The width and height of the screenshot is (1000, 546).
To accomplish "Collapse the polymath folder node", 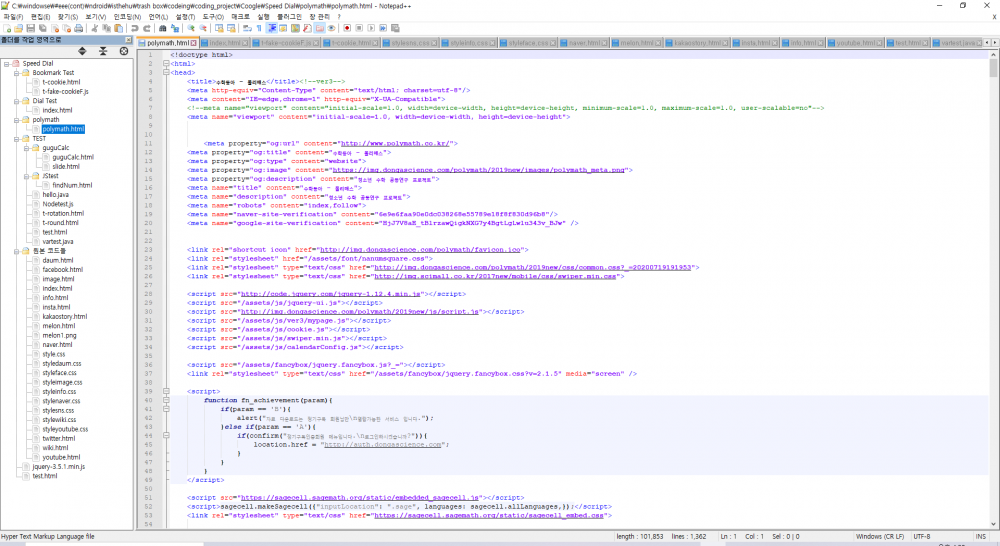I will click(17, 119).
